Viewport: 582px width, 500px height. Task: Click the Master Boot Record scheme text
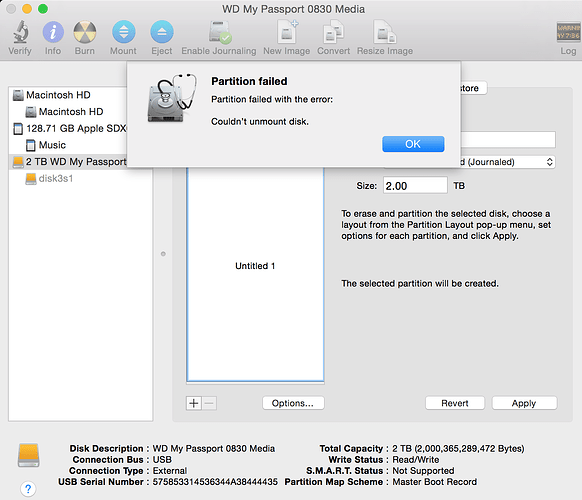(x=435, y=482)
